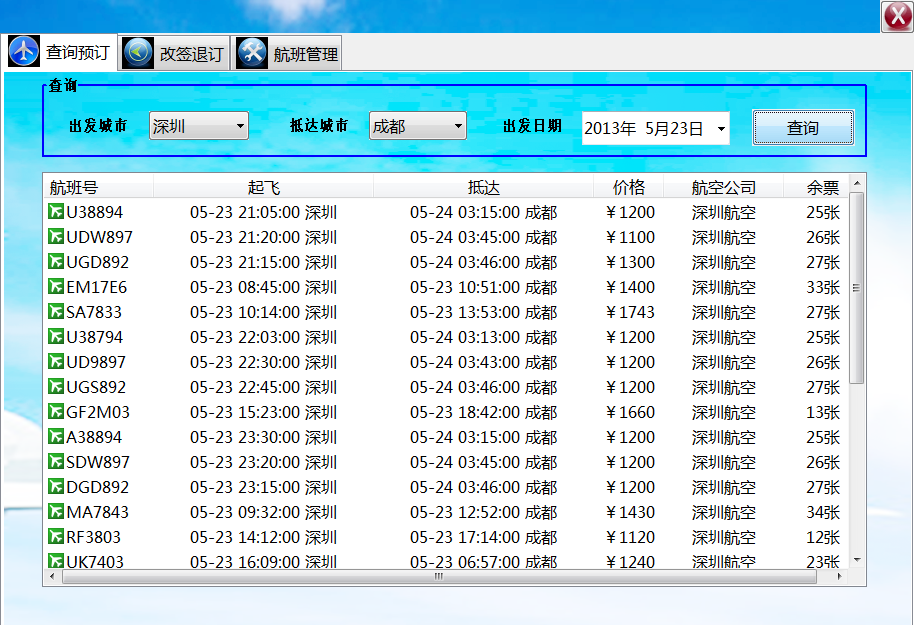Click remaining tickets 13张 cell

click(823, 412)
